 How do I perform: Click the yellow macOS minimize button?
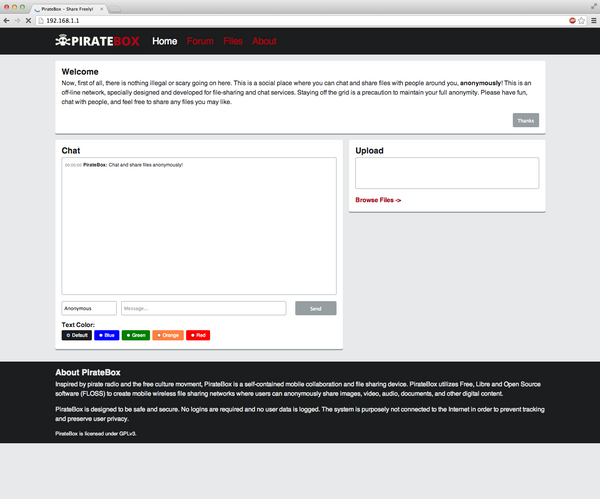click(x=15, y=7)
